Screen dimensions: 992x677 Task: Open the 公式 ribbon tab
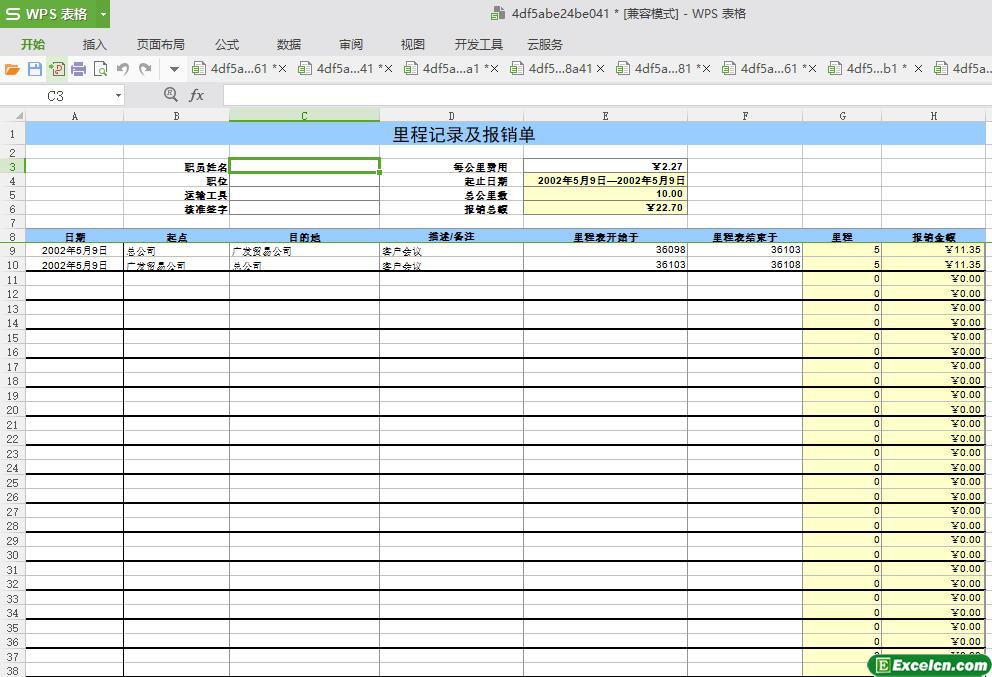227,44
